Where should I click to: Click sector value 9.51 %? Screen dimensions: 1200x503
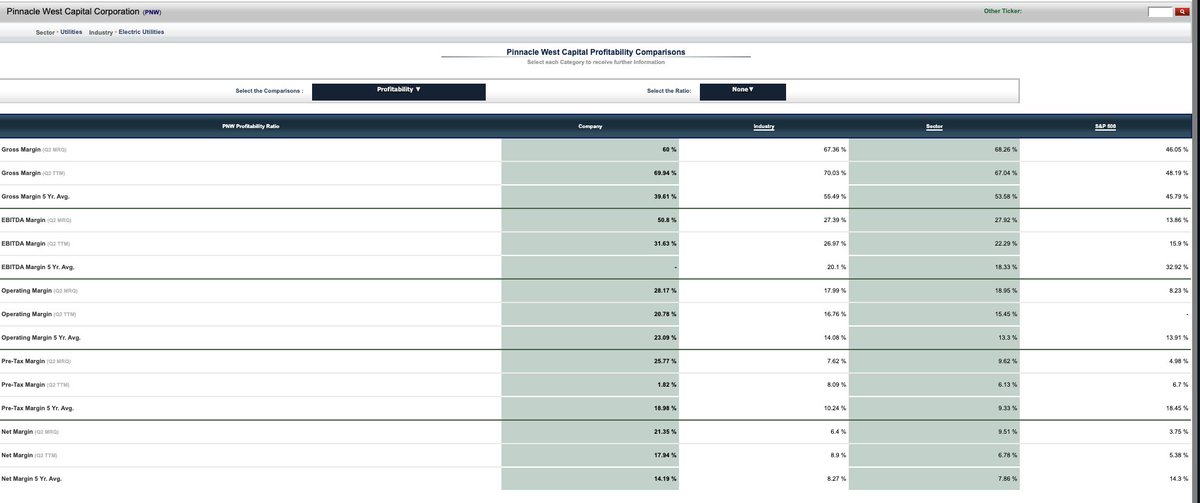point(1007,432)
